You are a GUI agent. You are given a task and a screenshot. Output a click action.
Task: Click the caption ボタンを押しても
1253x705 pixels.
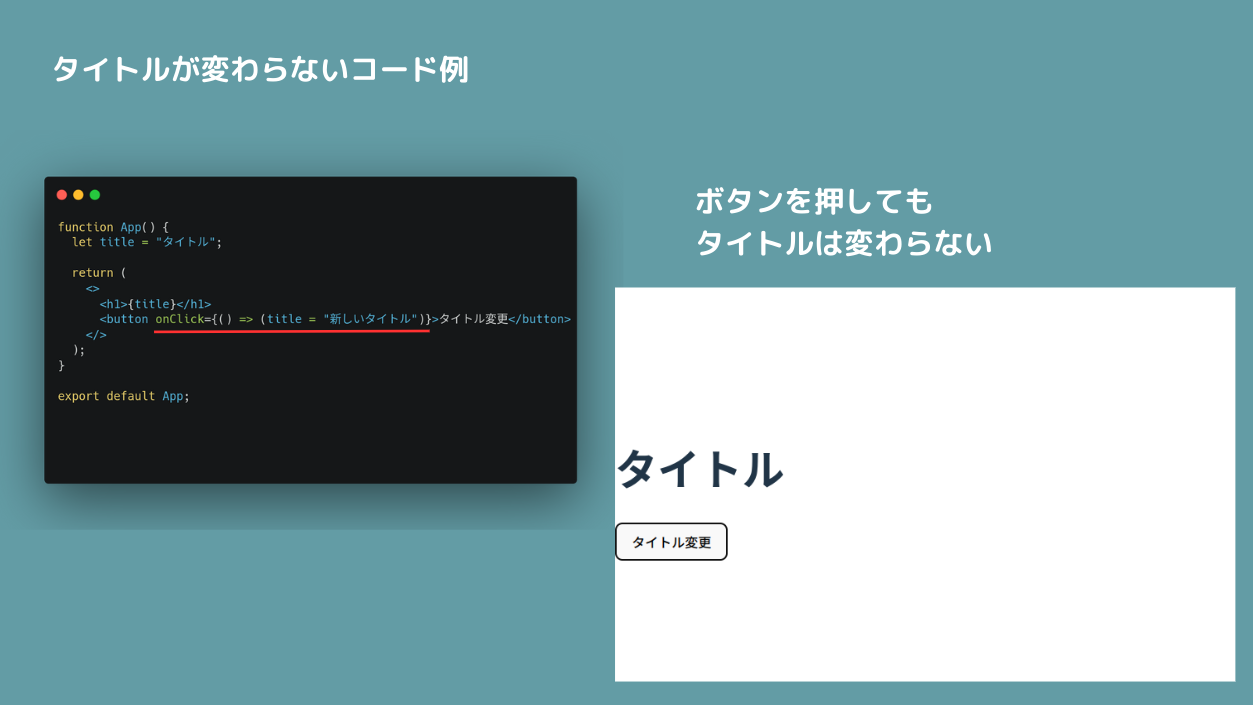pos(814,201)
